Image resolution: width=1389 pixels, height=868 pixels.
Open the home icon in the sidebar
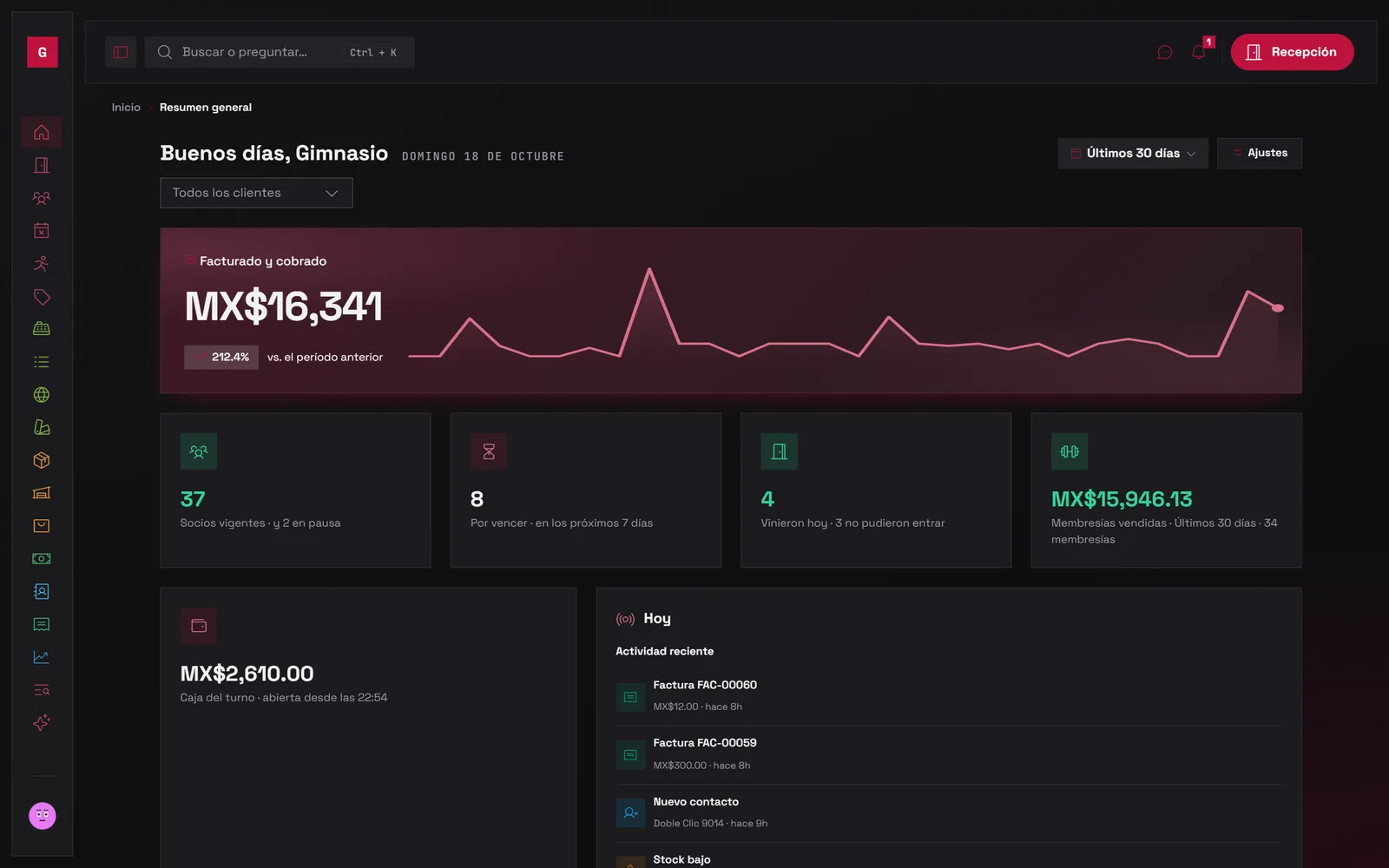41,132
